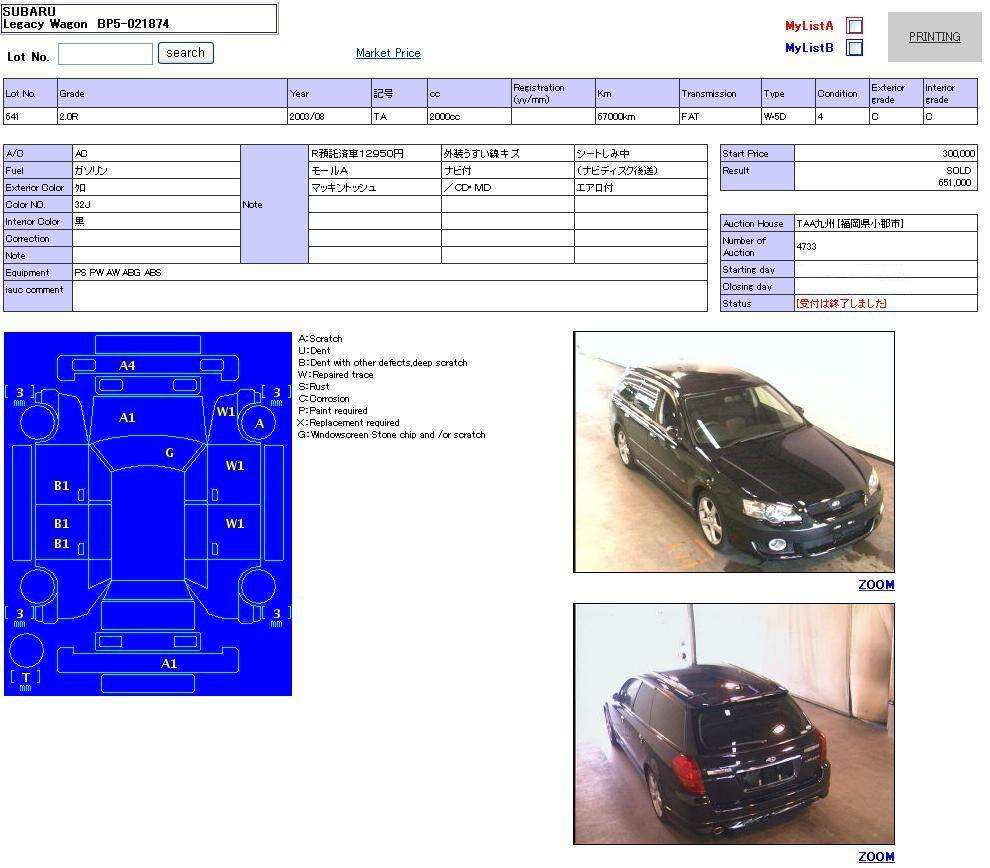Viewport: 990px width, 868px height.
Task: Select mileage value '67000km'
Action: click(616, 117)
